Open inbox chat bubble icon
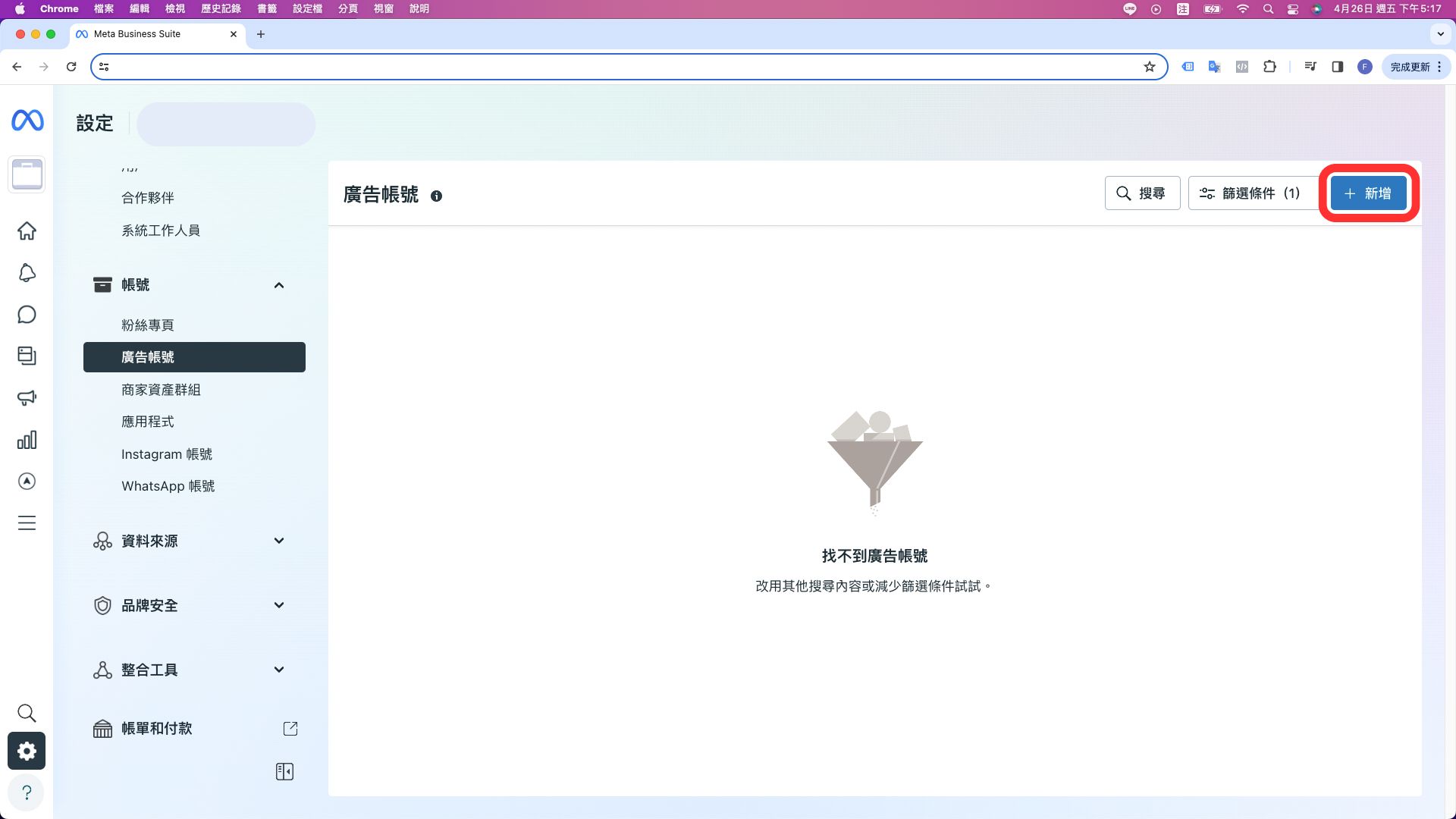 (x=27, y=315)
